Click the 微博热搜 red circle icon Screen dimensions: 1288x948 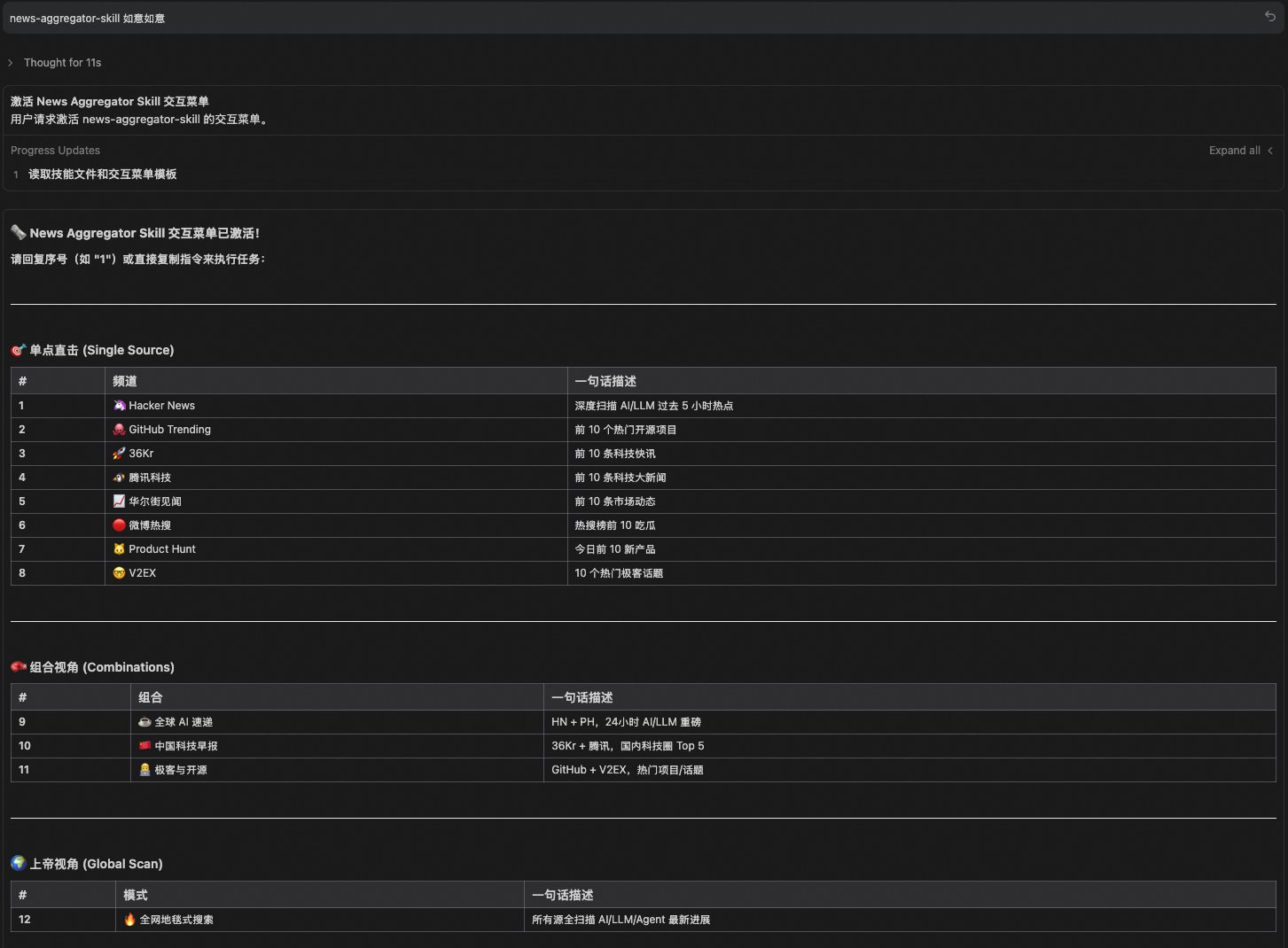119,525
